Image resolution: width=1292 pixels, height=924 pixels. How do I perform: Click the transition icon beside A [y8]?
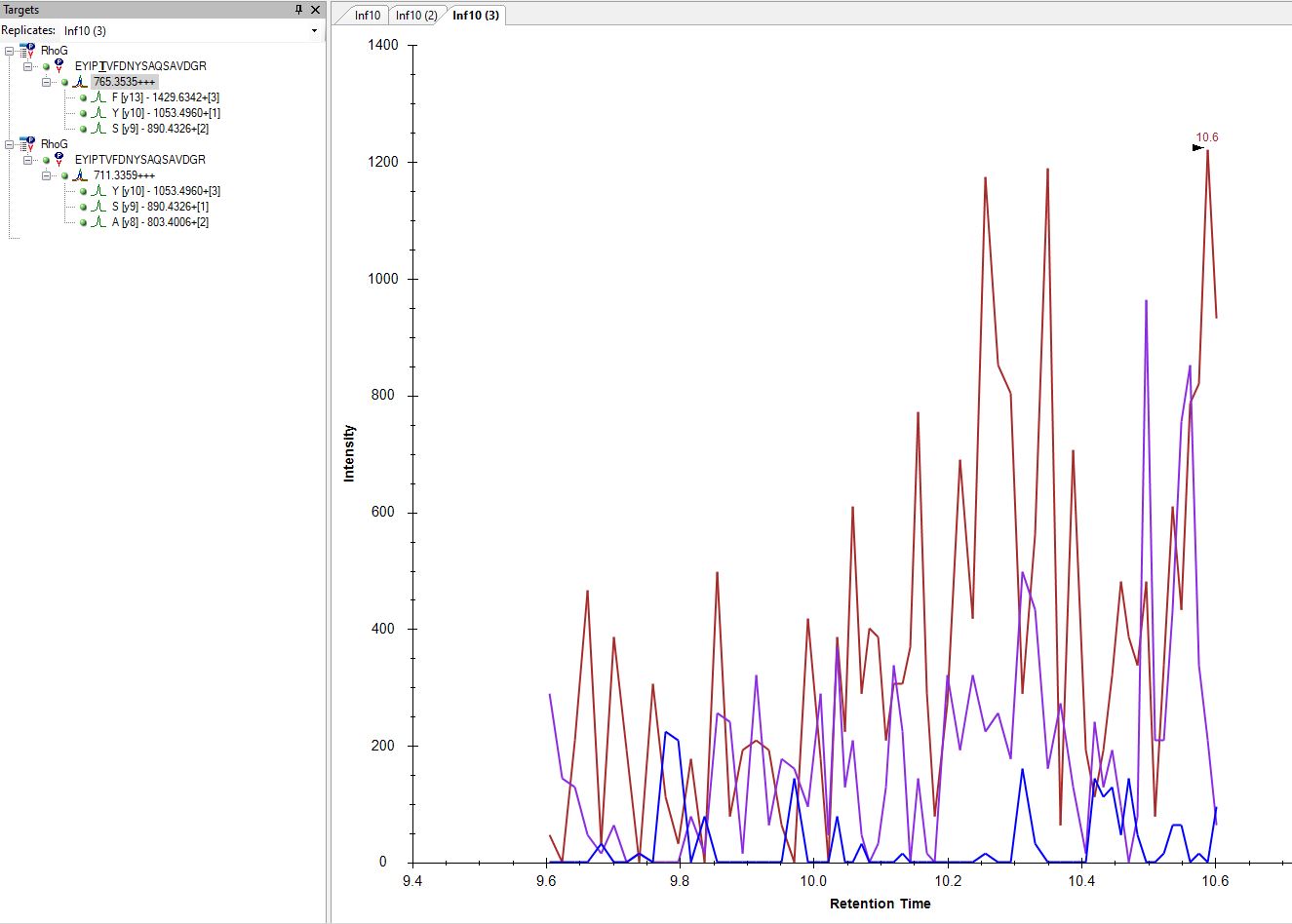pyautogui.click(x=98, y=222)
